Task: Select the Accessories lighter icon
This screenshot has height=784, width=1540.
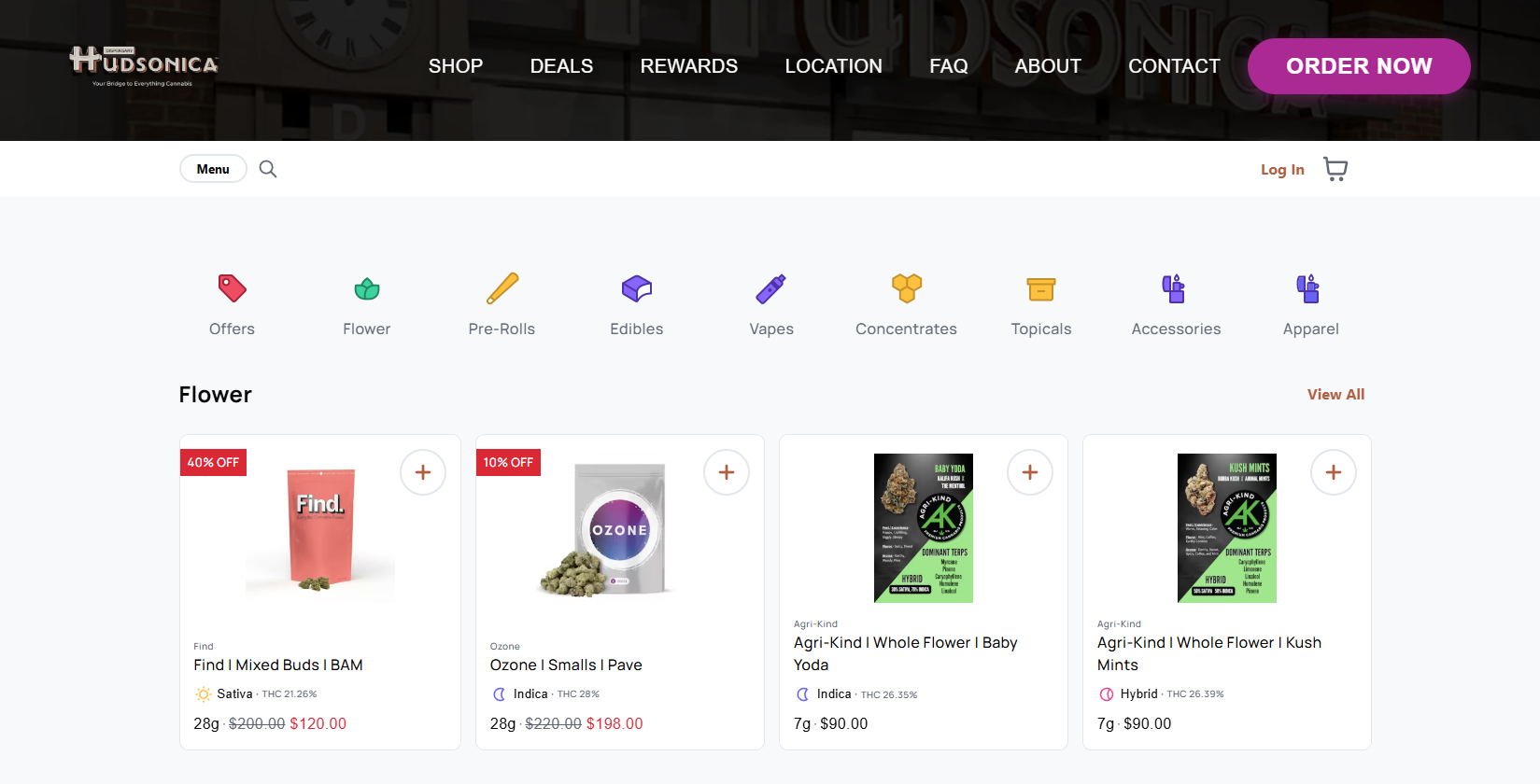Action: pos(1174,288)
